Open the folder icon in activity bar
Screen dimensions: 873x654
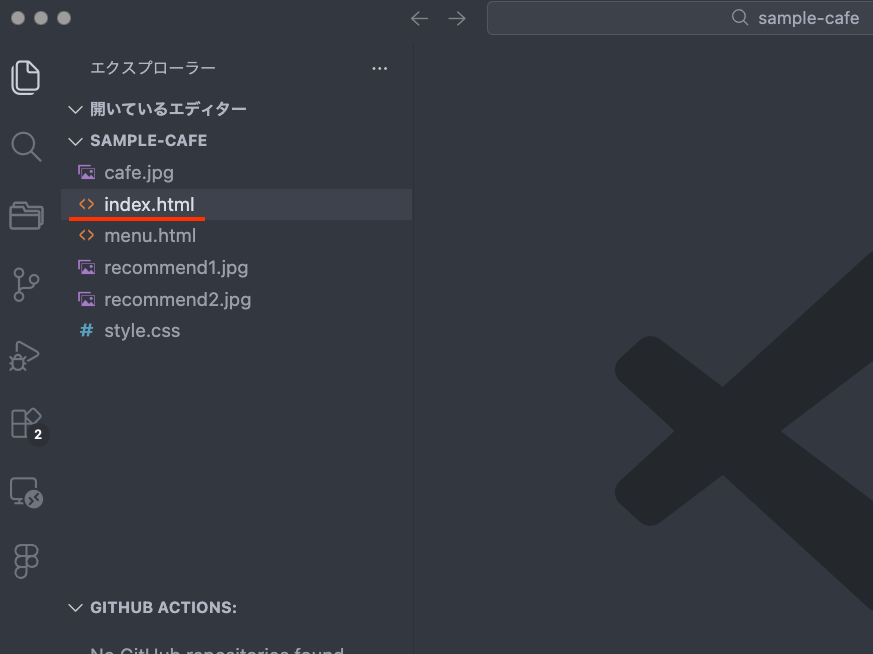point(26,215)
